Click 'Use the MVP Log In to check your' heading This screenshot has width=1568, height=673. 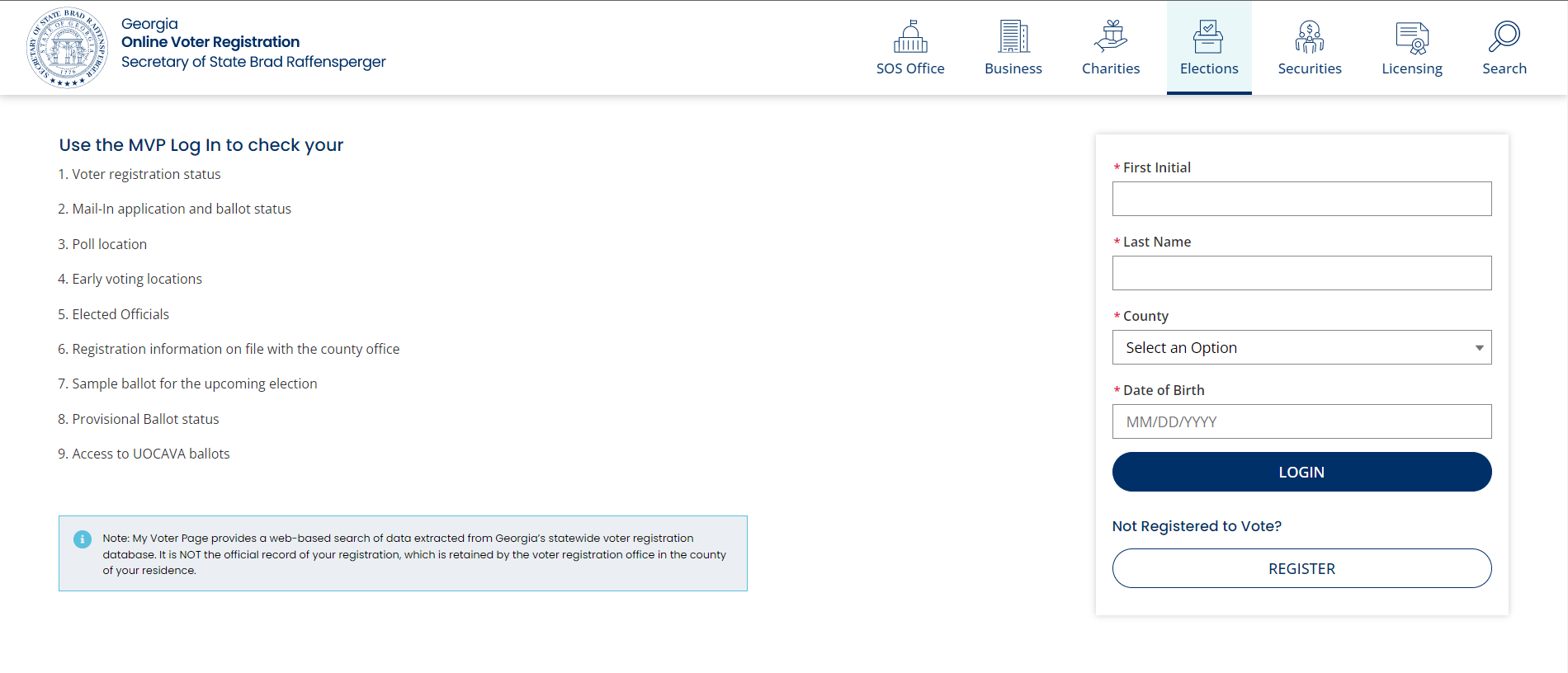click(201, 145)
